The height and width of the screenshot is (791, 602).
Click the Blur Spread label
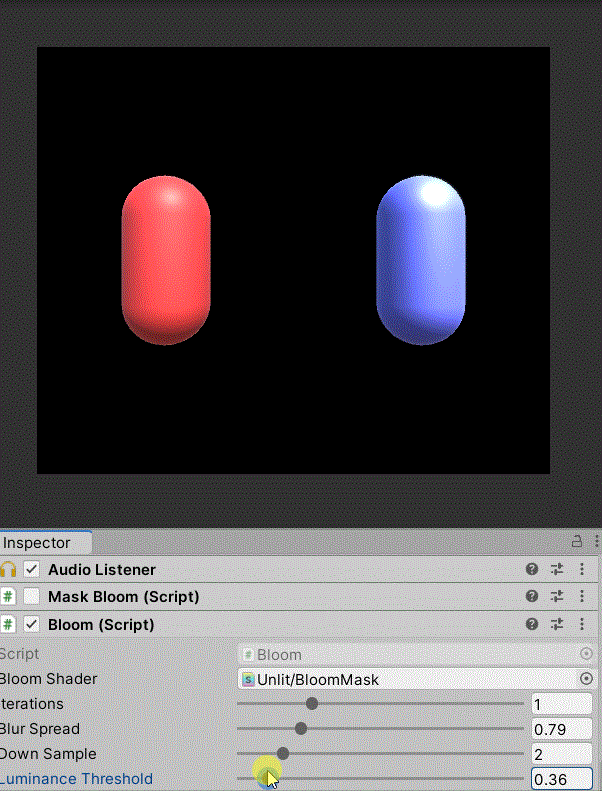point(40,729)
